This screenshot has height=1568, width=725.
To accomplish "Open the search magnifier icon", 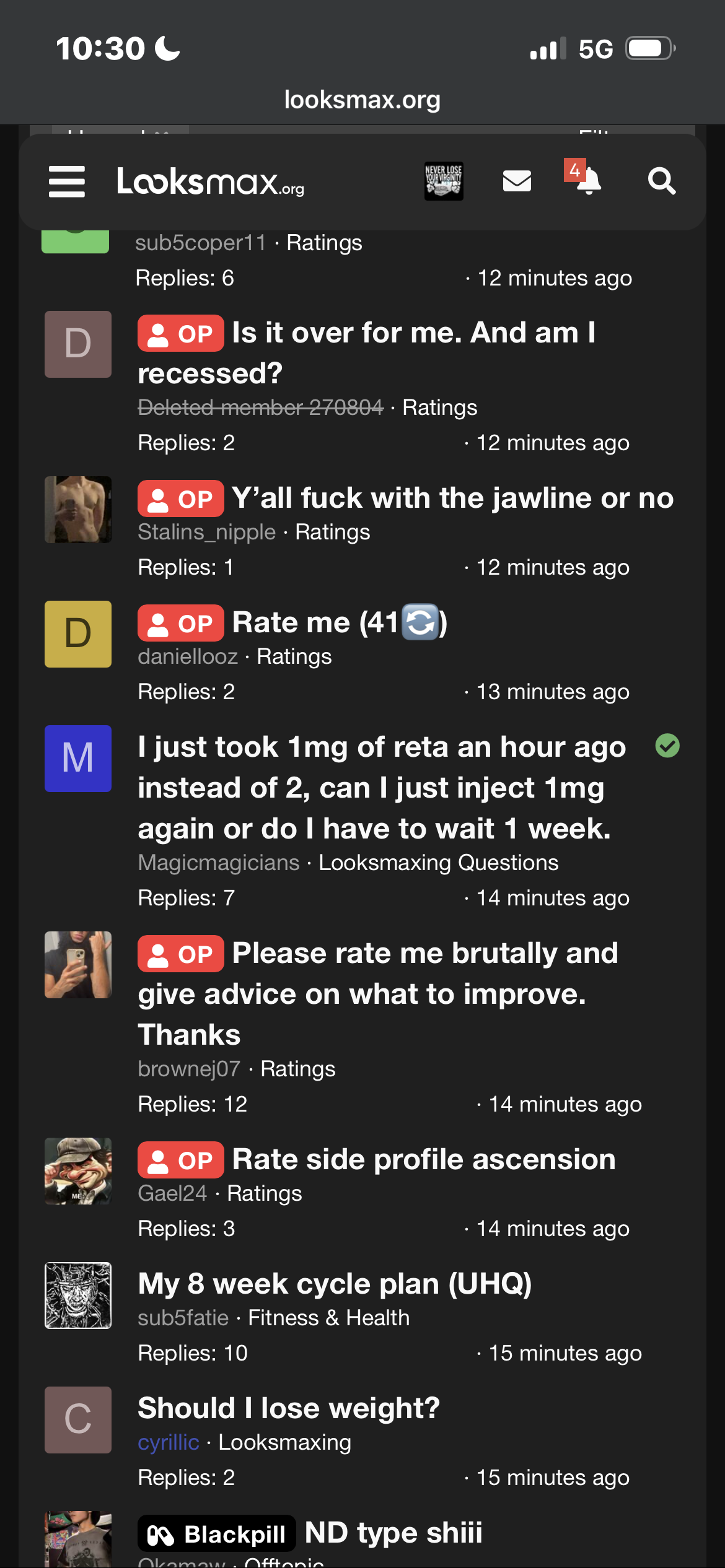I will 661,181.
